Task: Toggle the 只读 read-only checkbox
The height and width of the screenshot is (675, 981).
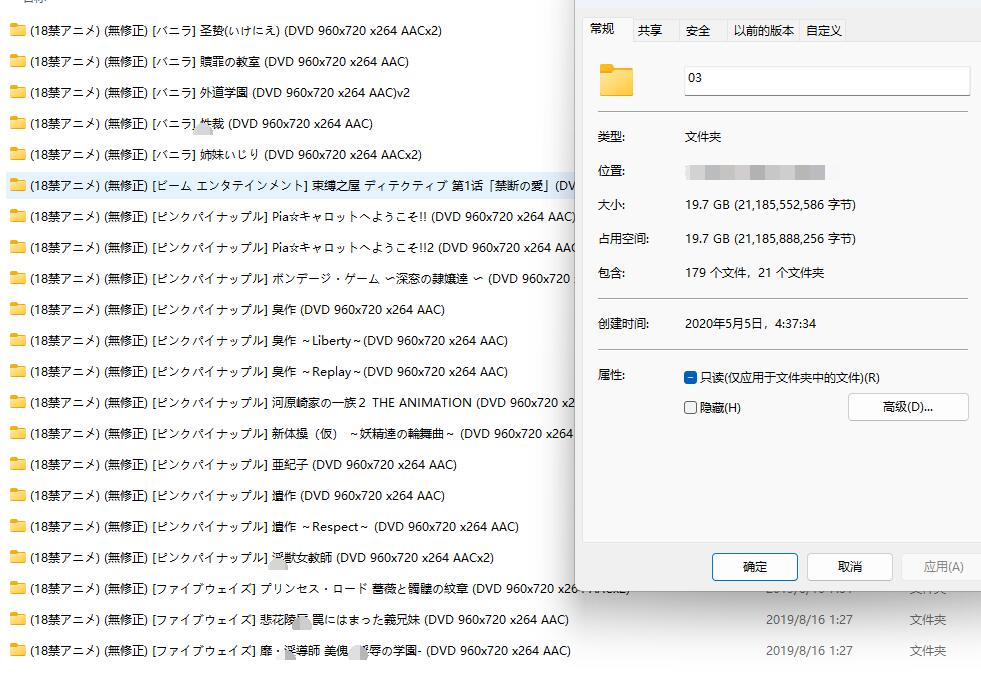Action: (690, 378)
